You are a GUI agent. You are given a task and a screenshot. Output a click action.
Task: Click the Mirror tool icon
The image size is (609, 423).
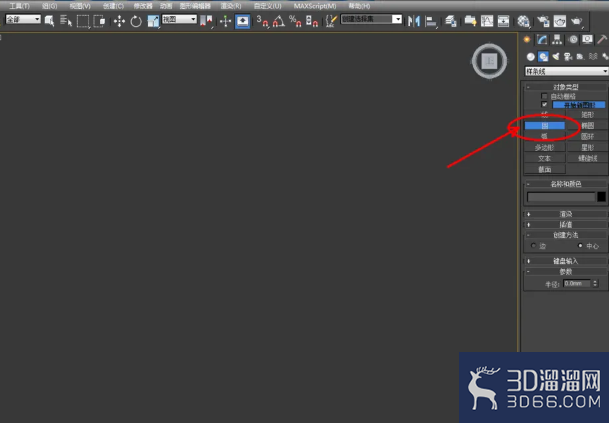coord(414,21)
